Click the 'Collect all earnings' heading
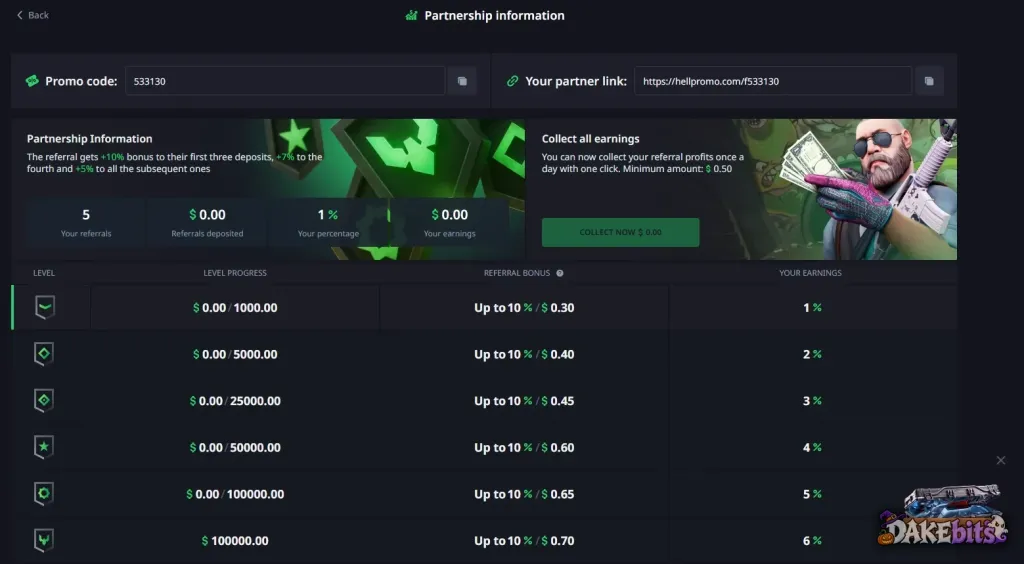 click(x=590, y=138)
